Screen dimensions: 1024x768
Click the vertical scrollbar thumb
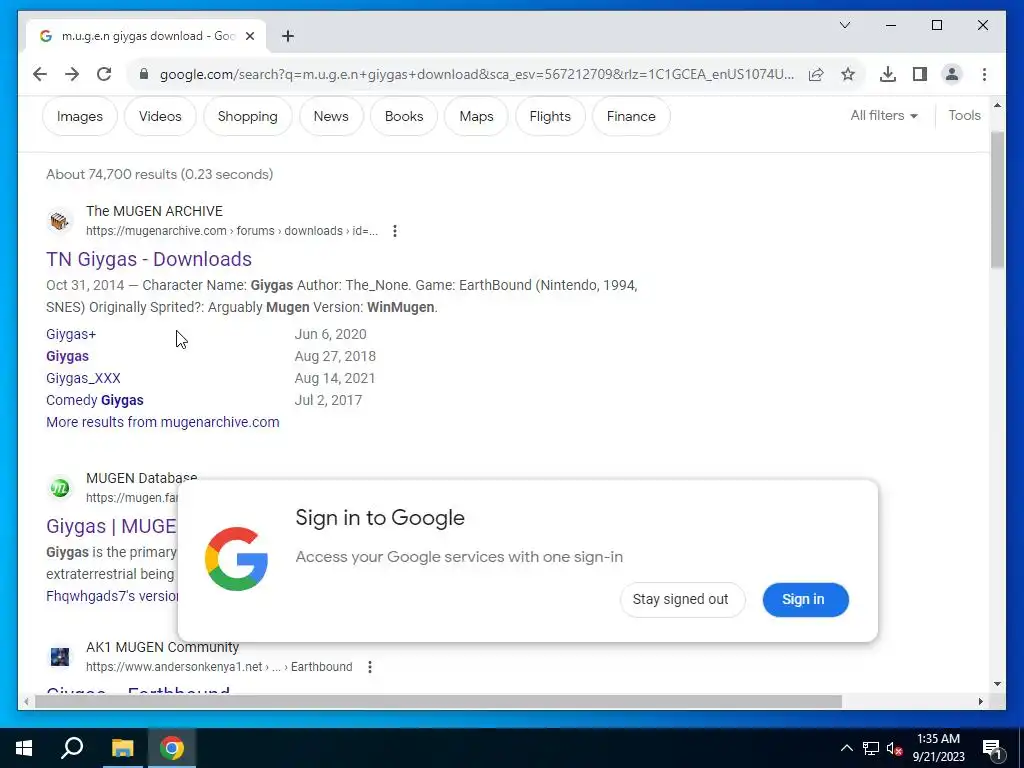[x=997, y=199]
